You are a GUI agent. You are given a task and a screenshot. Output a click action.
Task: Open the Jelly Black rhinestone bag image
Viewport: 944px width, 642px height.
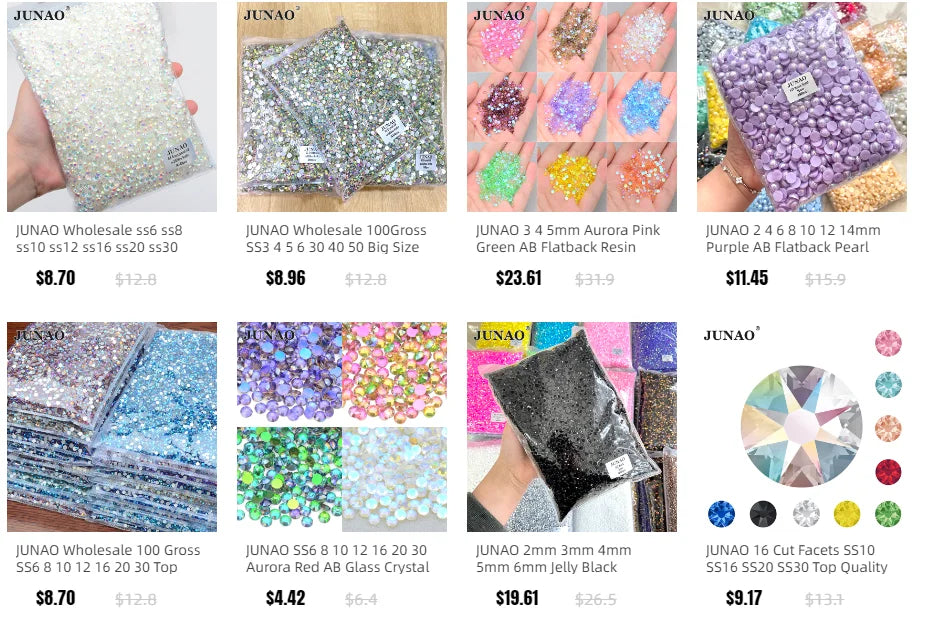point(572,427)
